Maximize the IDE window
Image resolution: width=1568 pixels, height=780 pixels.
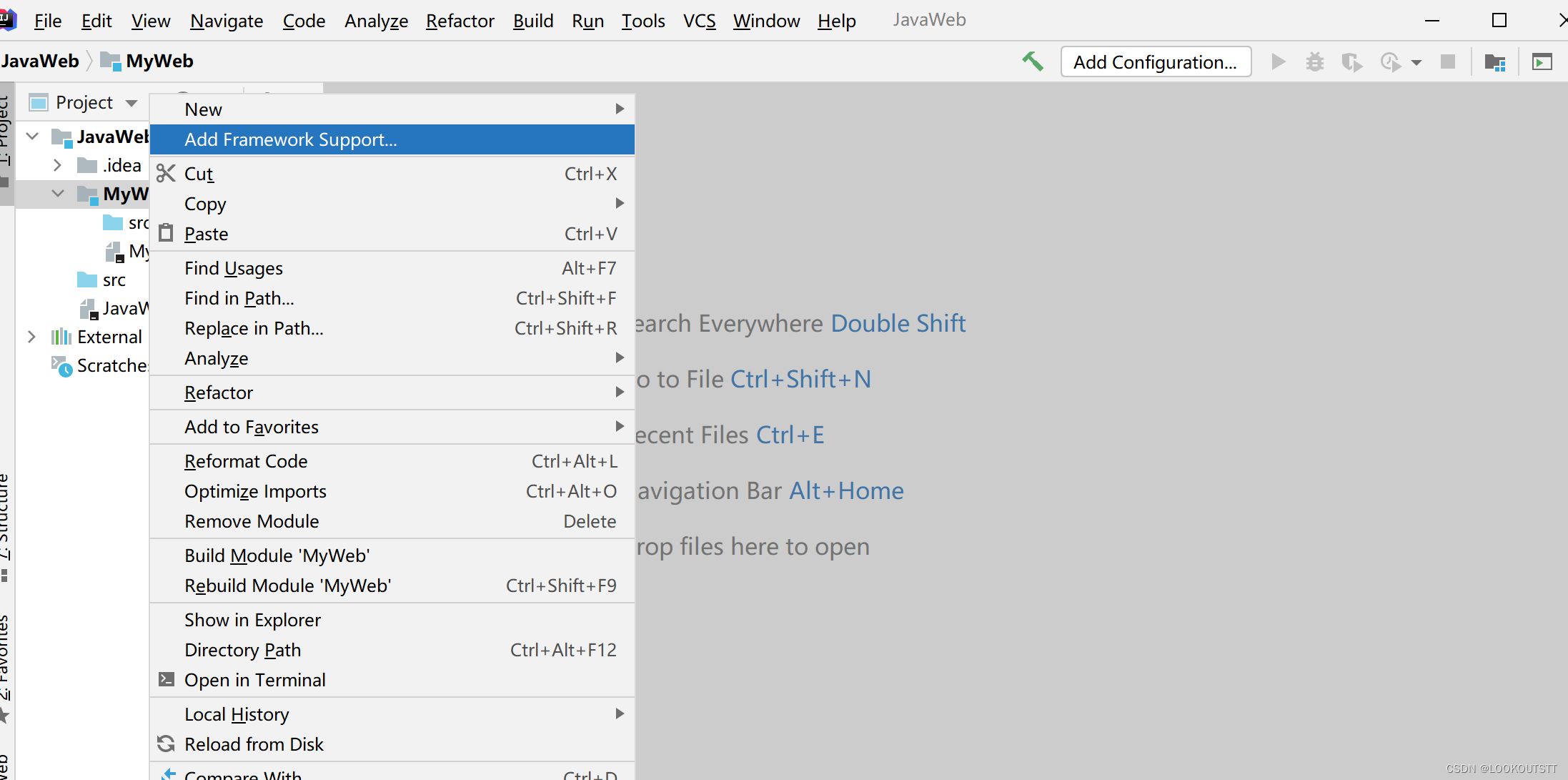tap(1499, 20)
